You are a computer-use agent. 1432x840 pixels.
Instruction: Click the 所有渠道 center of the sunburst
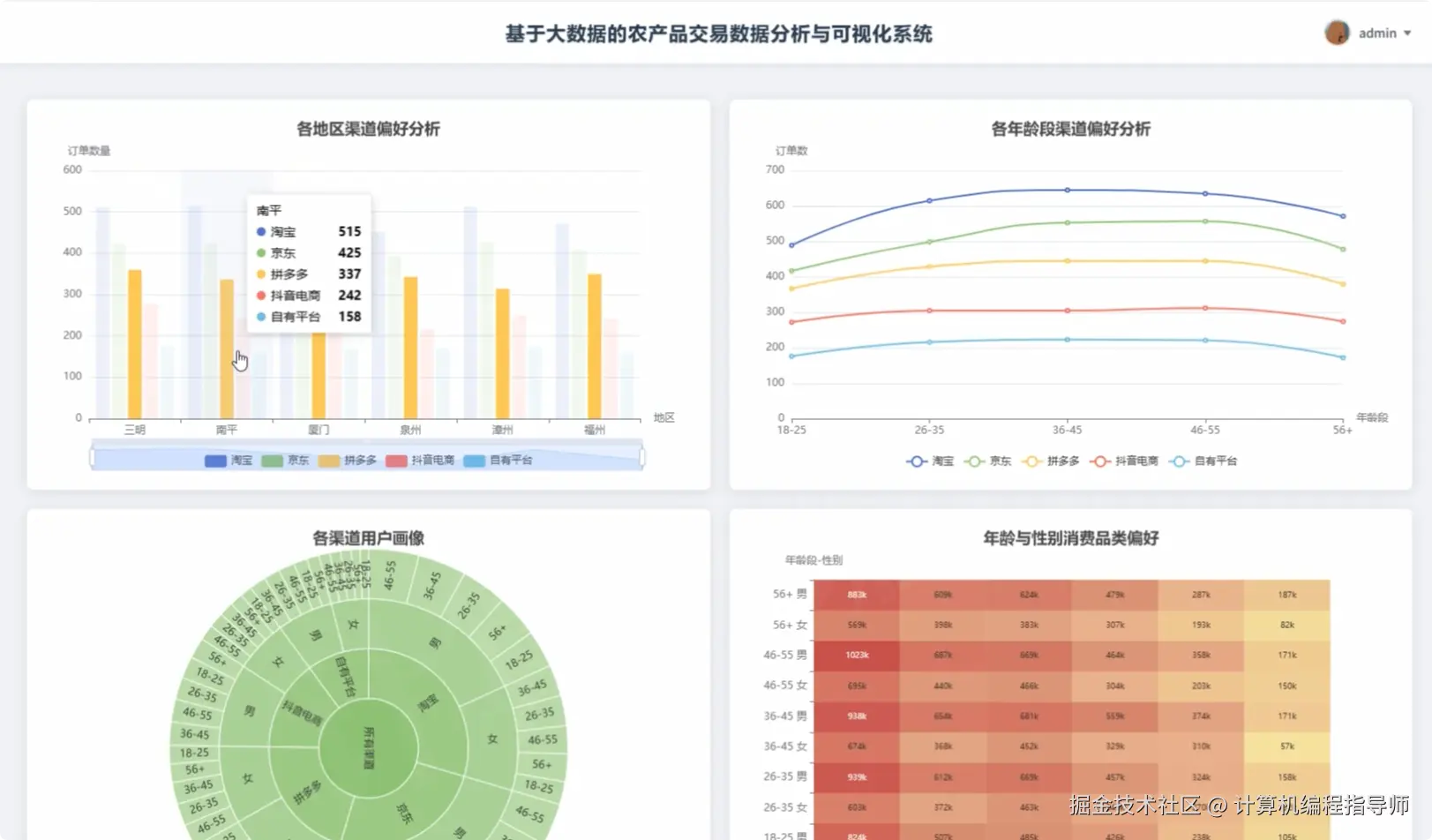click(369, 748)
